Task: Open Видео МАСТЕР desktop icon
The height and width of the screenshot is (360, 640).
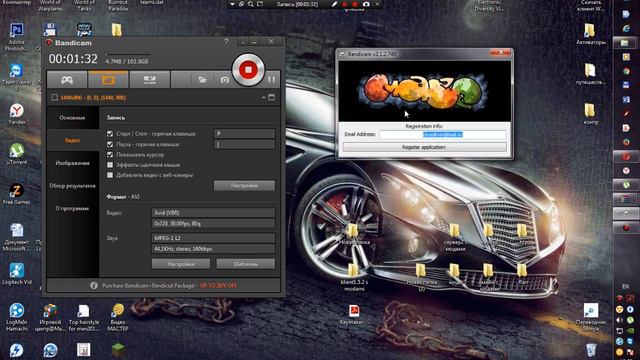Action: pyautogui.click(x=118, y=317)
